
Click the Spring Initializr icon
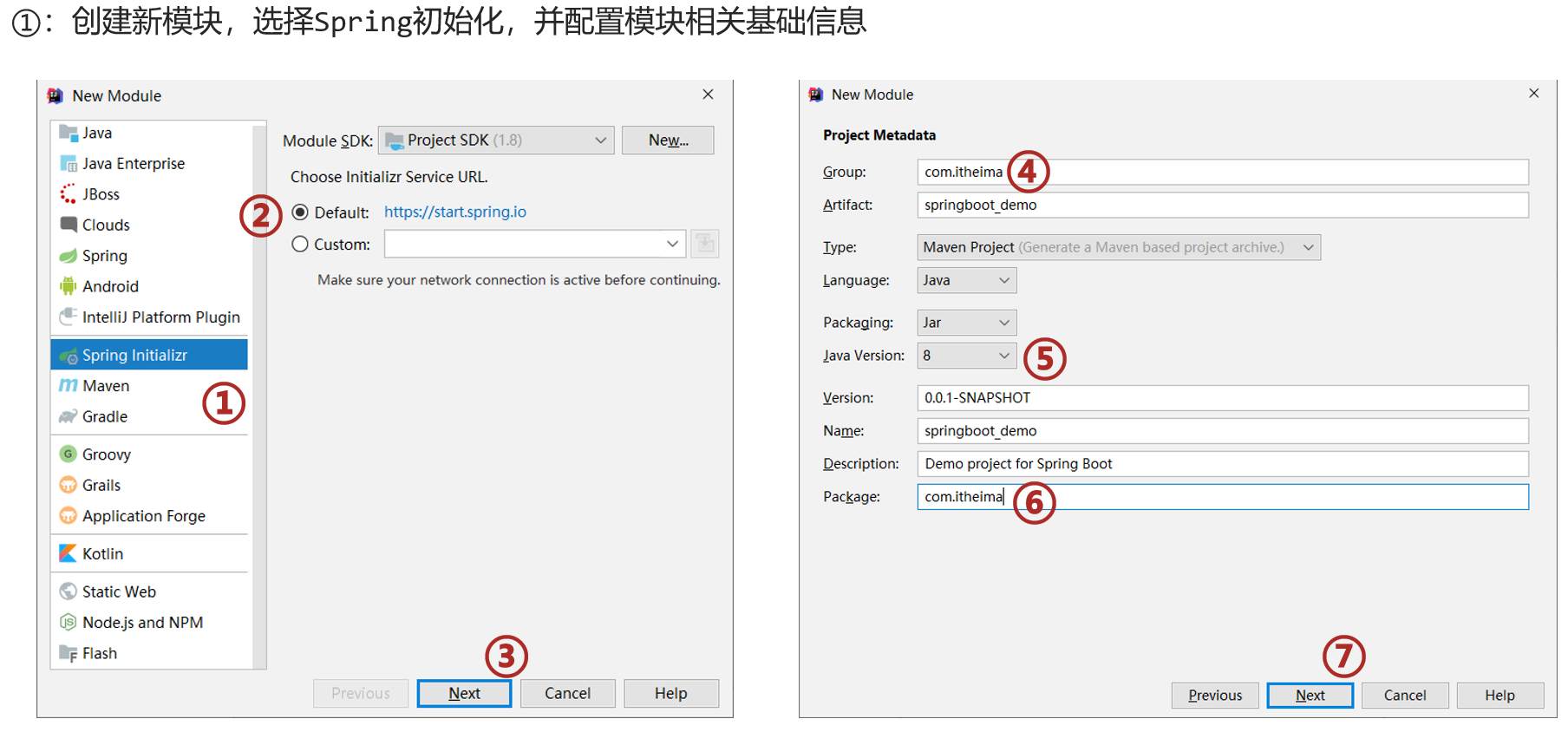[x=68, y=355]
